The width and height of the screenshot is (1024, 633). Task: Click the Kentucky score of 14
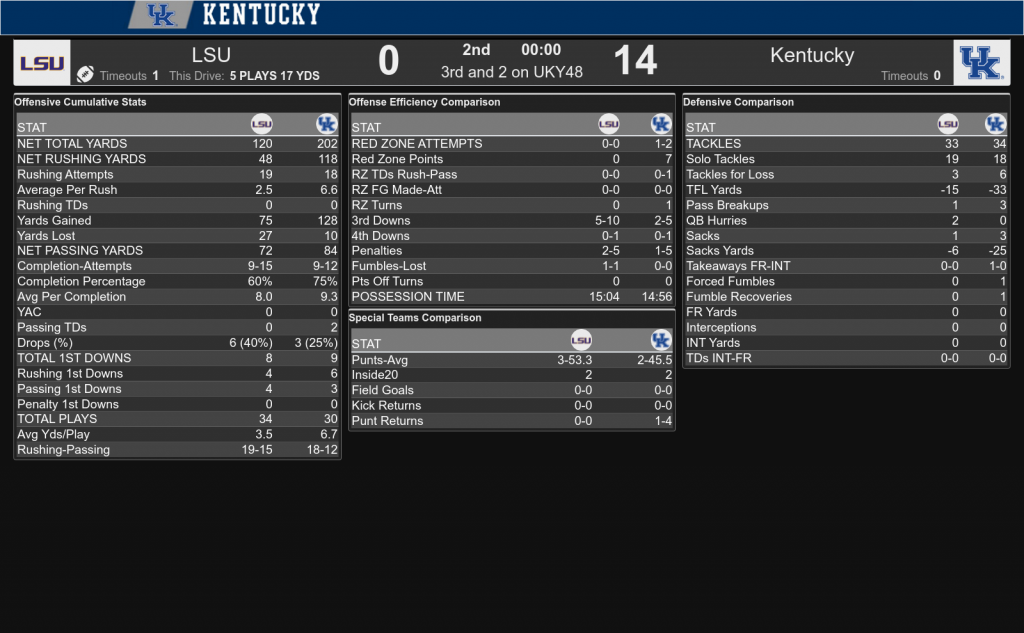[x=635, y=61]
